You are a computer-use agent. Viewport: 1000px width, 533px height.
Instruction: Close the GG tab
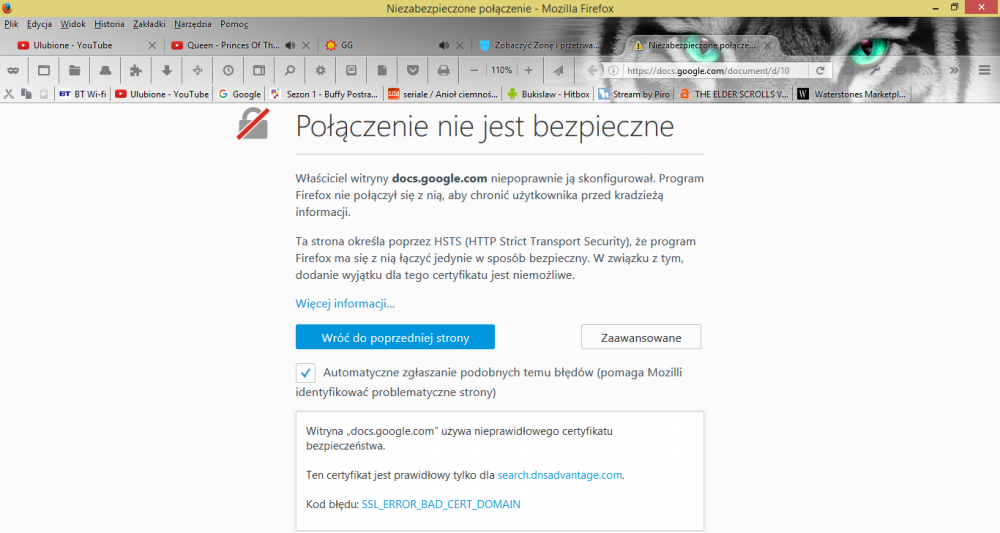pos(459,45)
